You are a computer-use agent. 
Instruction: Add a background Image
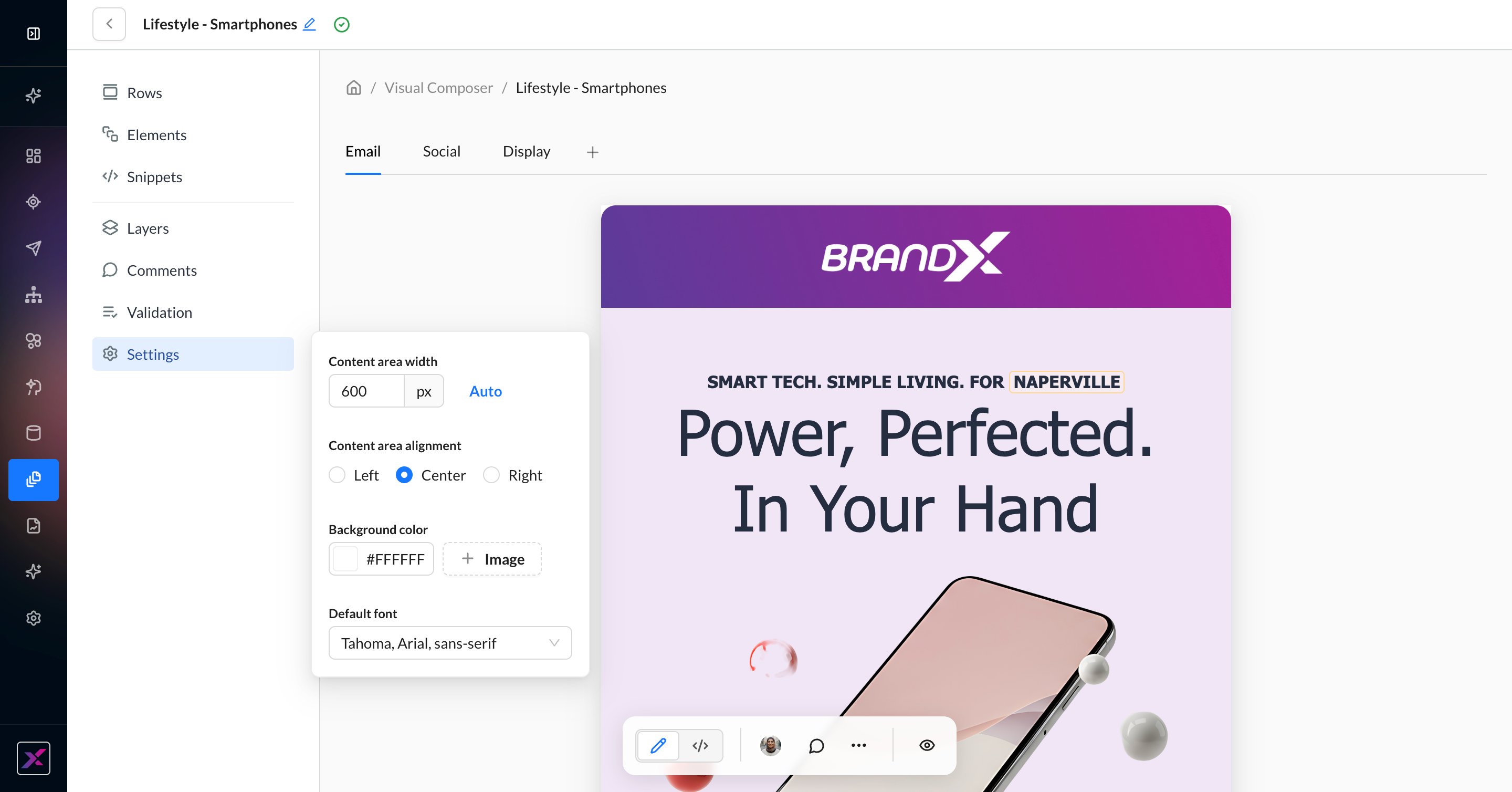tap(492, 559)
